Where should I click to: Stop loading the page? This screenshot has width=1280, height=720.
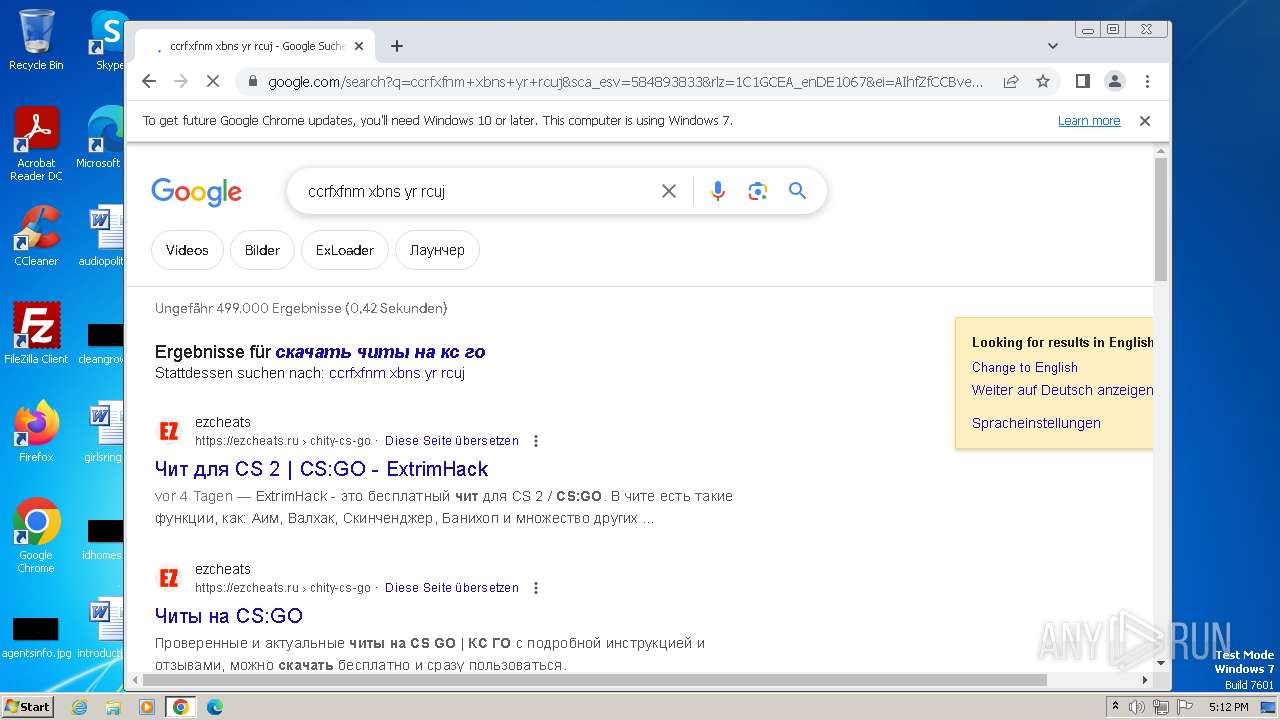212,81
